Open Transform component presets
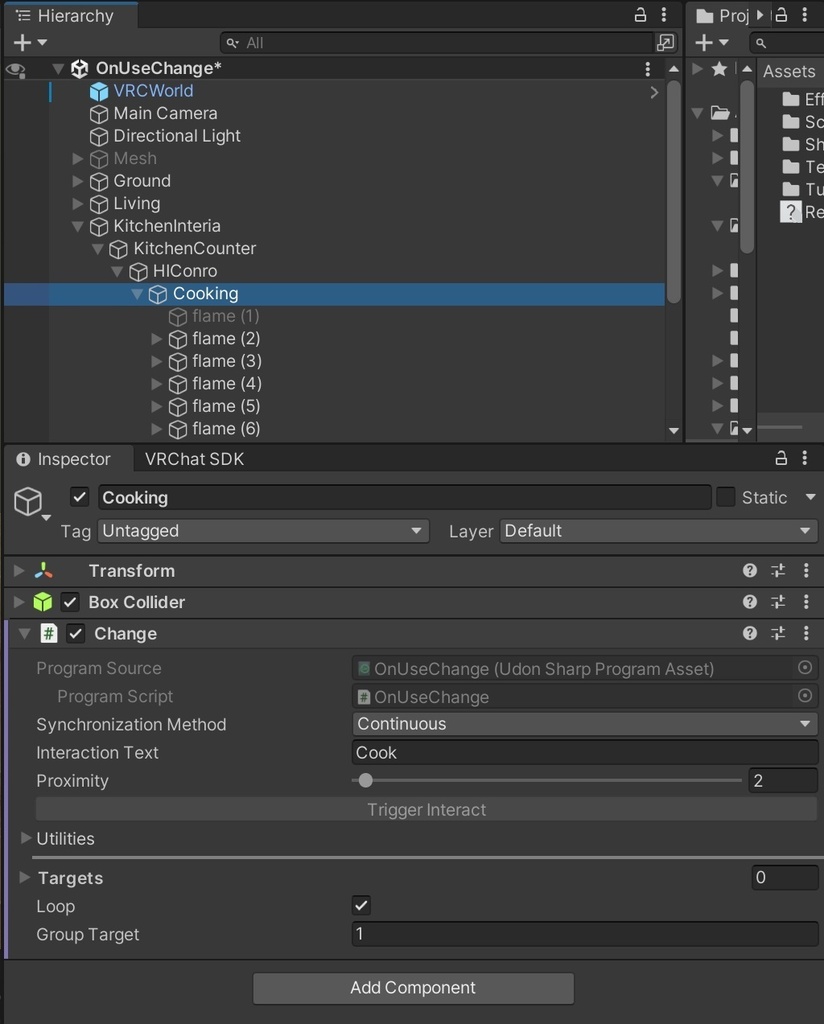824x1024 pixels. pyautogui.click(x=778, y=571)
